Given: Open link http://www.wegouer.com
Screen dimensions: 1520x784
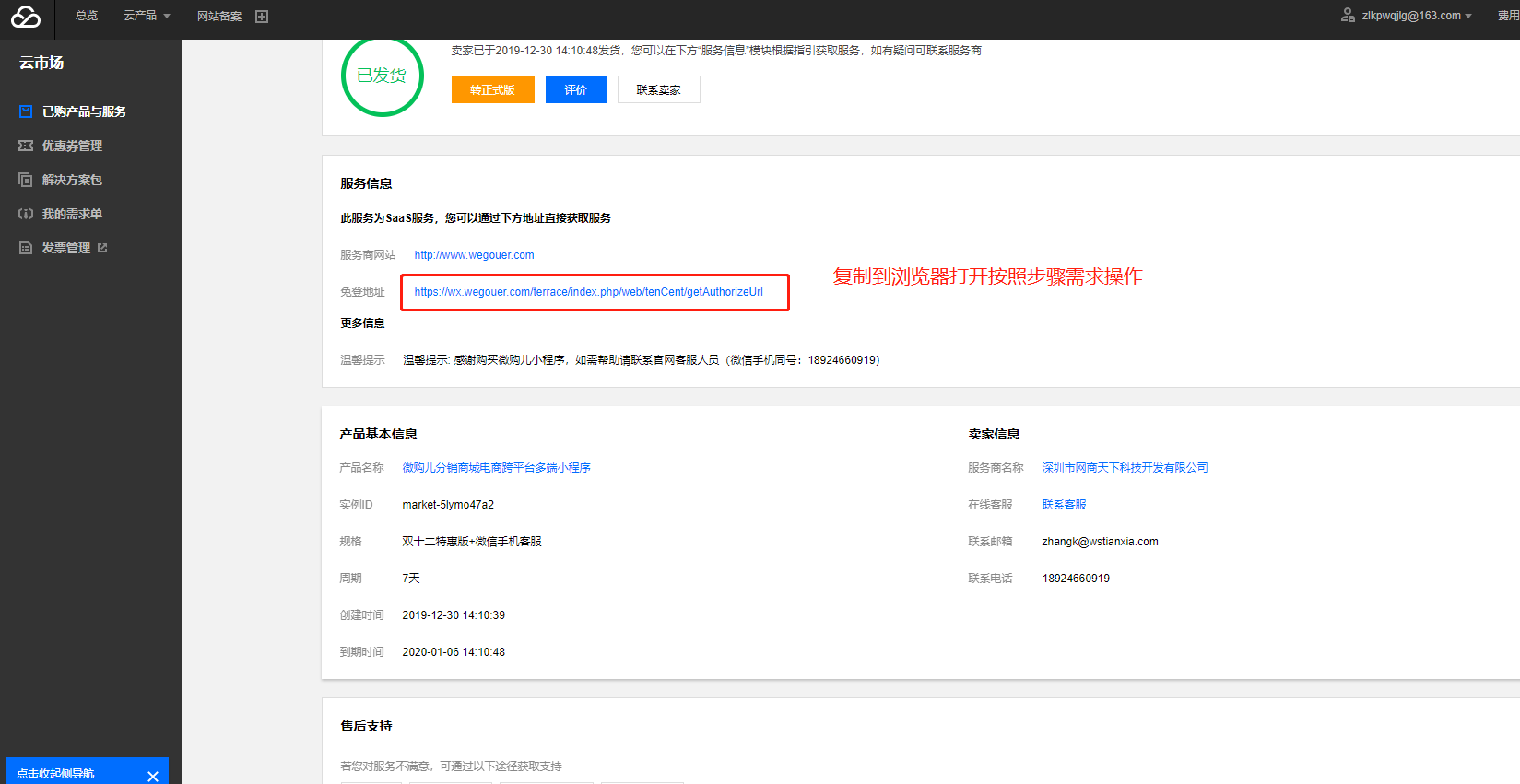Looking at the screenshot, I should [x=474, y=255].
